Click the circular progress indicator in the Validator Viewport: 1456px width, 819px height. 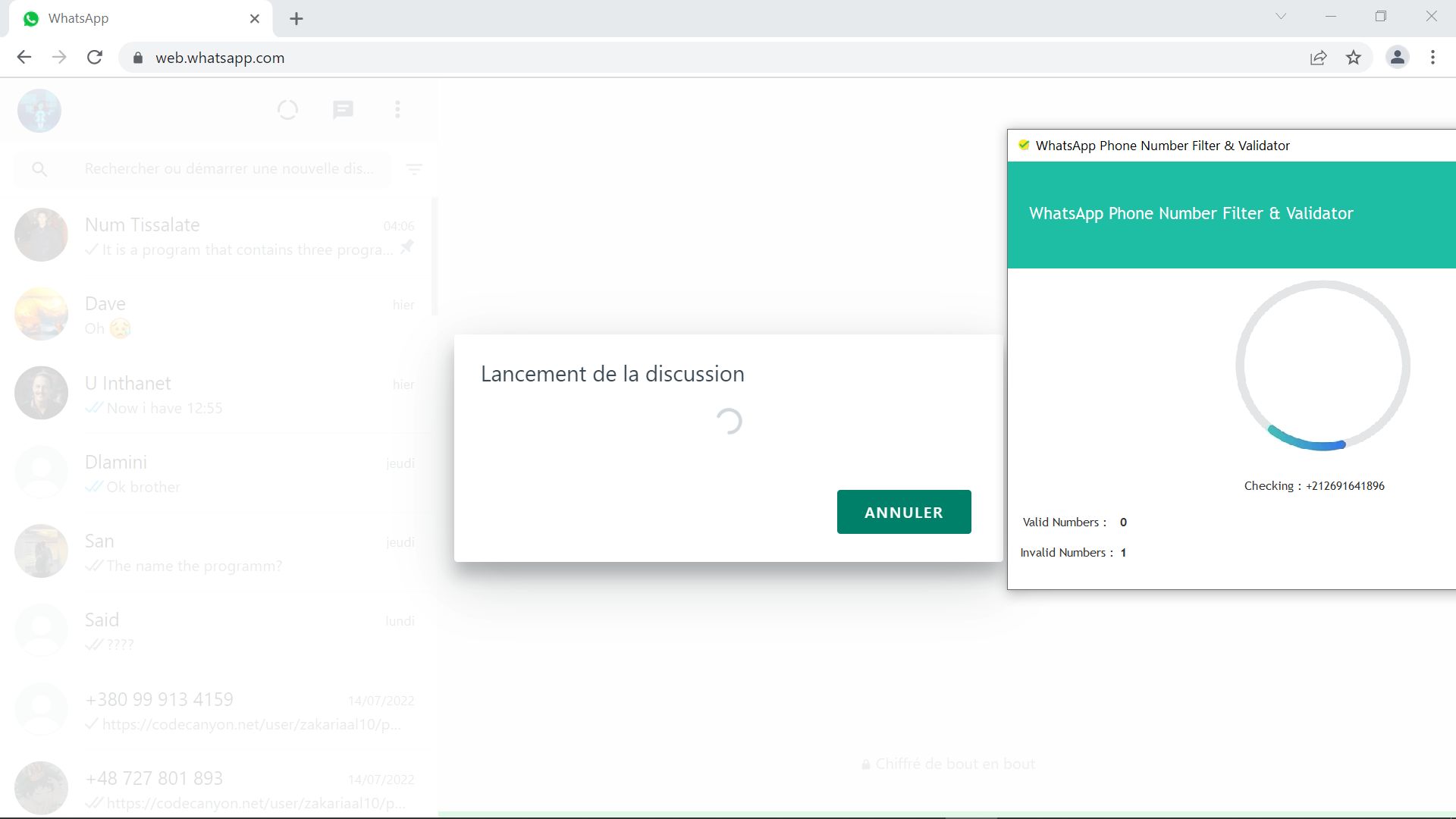(x=1323, y=366)
